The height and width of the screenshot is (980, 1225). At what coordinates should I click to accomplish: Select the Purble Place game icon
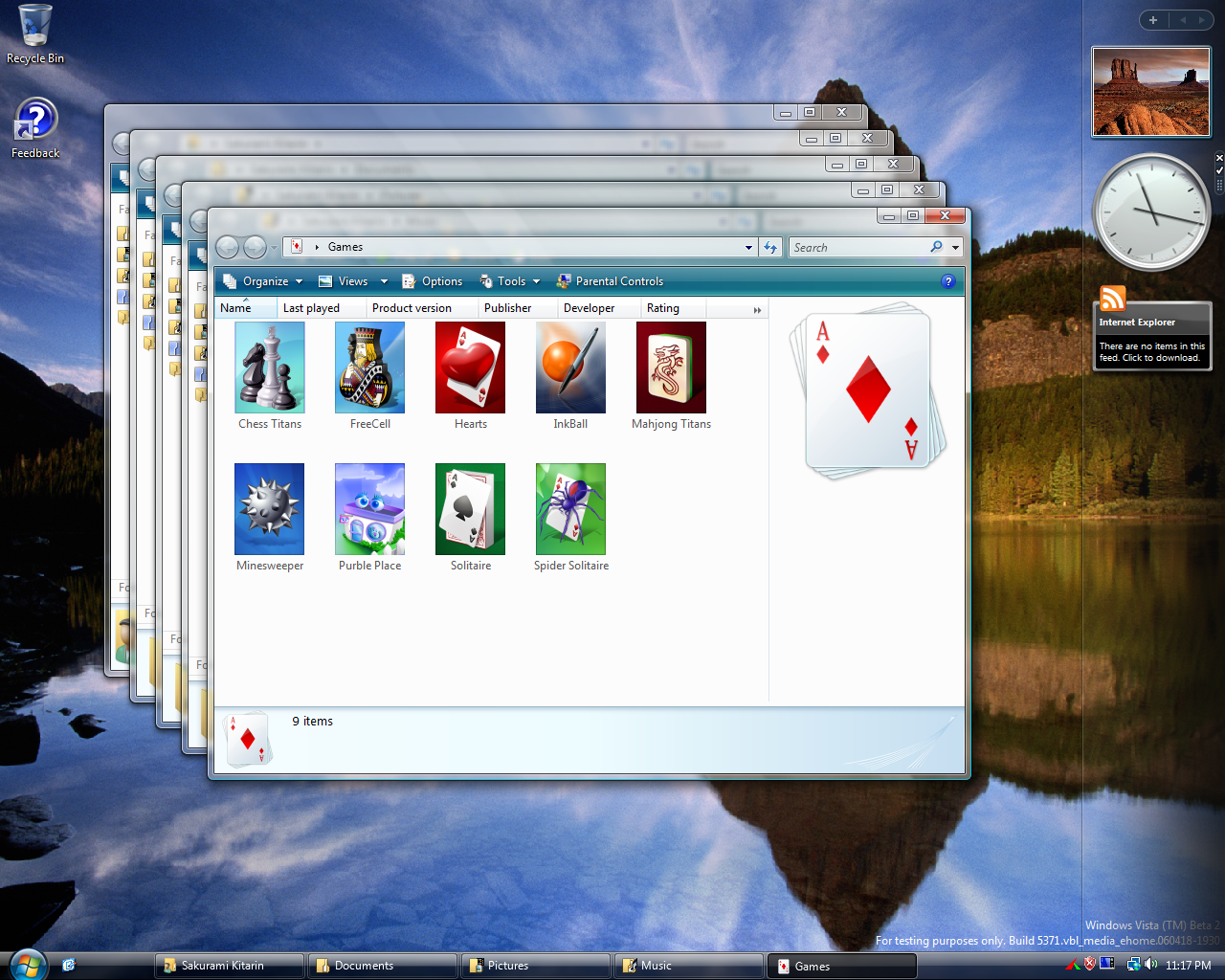click(369, 509)
